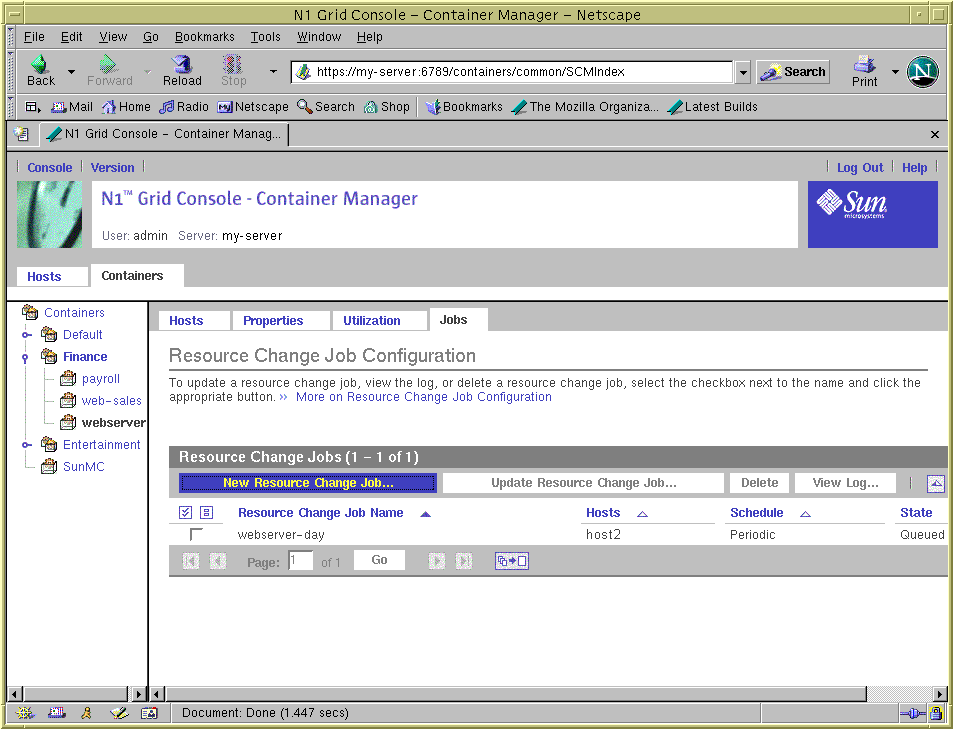Click the horizontal scrollbar in main pane
Image resolution: width=953 pixels, height=729 pixels.
click(516, 694)
